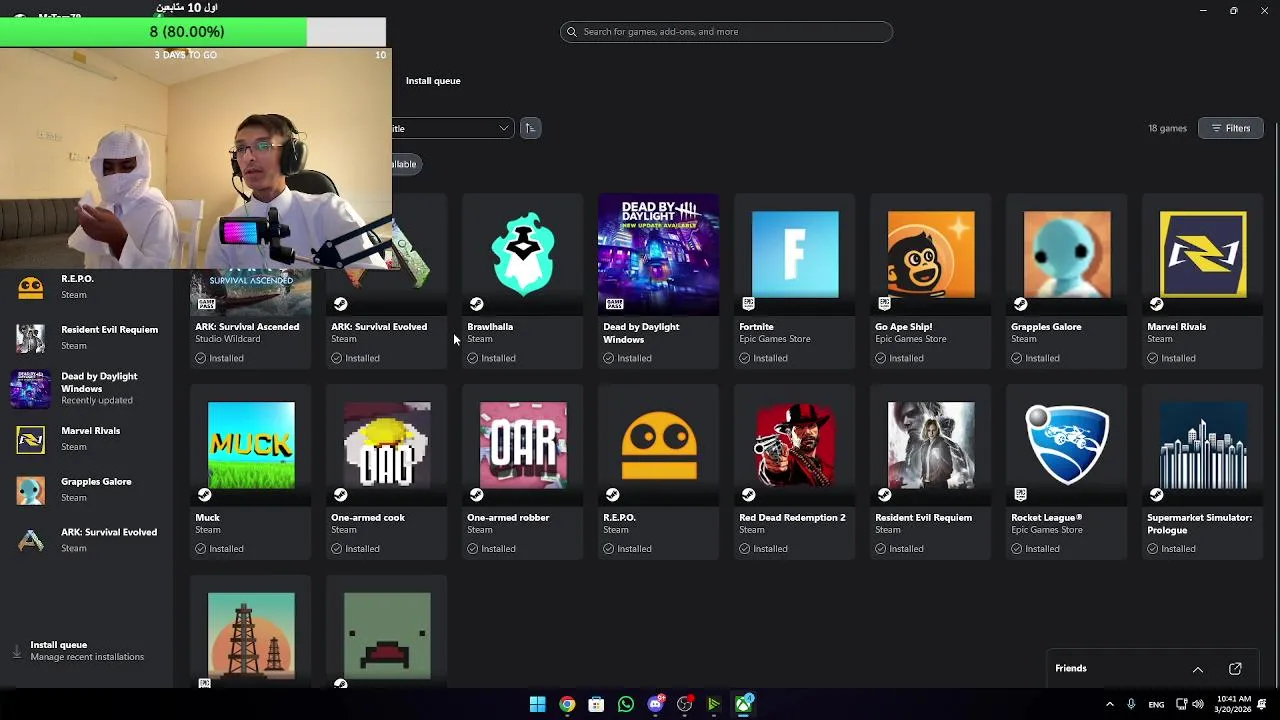The height and width of the screenshot is (720, 1280).
Task: Open the Install queue tab
Action: tap(433, 81)
